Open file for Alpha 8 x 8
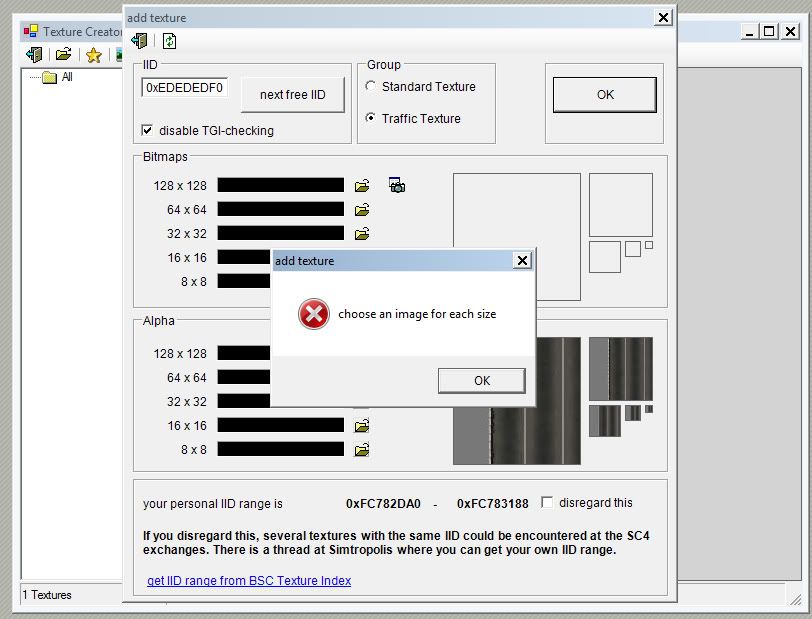812x619 pixels. (x=362, y=450)
